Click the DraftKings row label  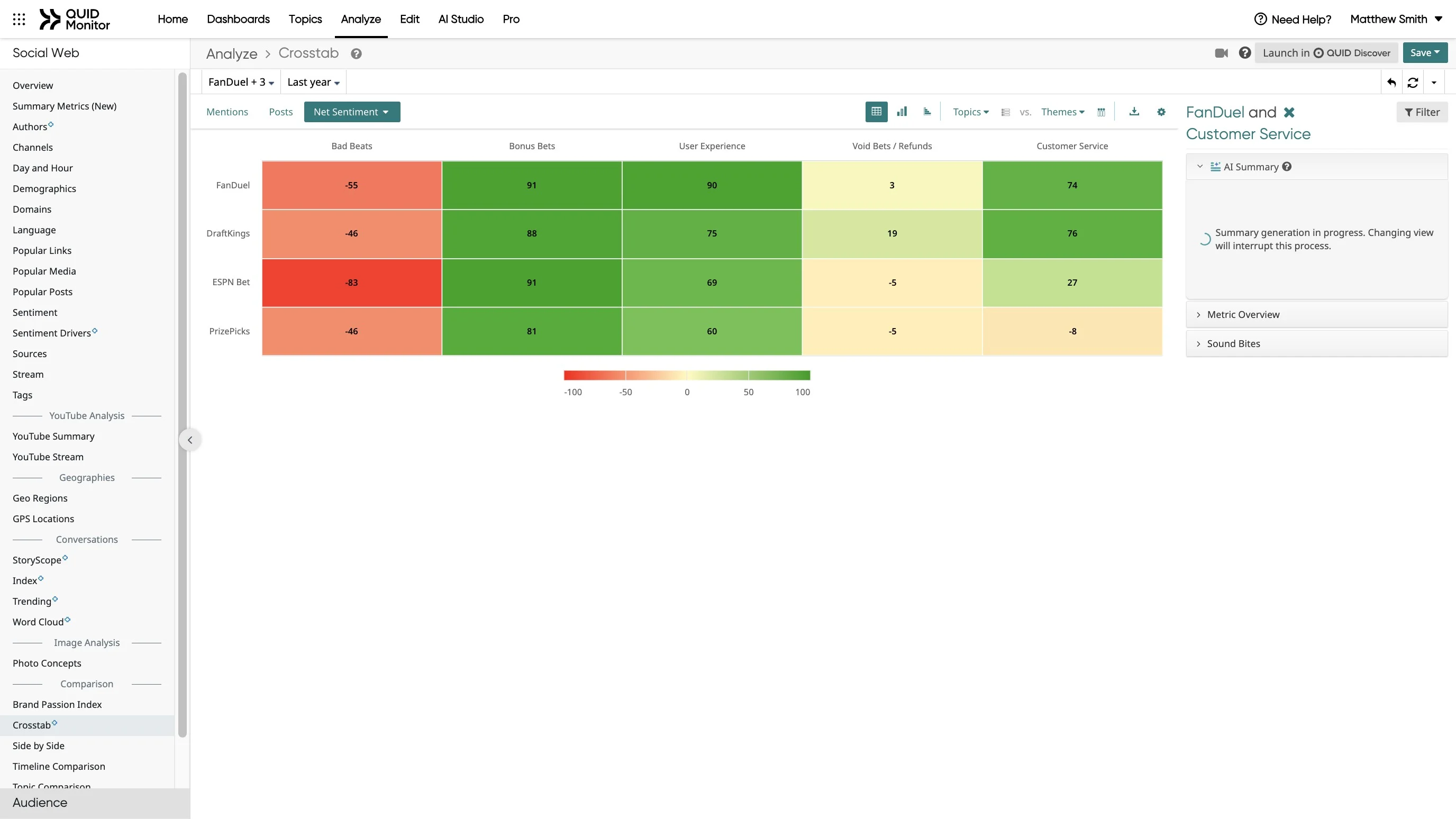point(228,233)
